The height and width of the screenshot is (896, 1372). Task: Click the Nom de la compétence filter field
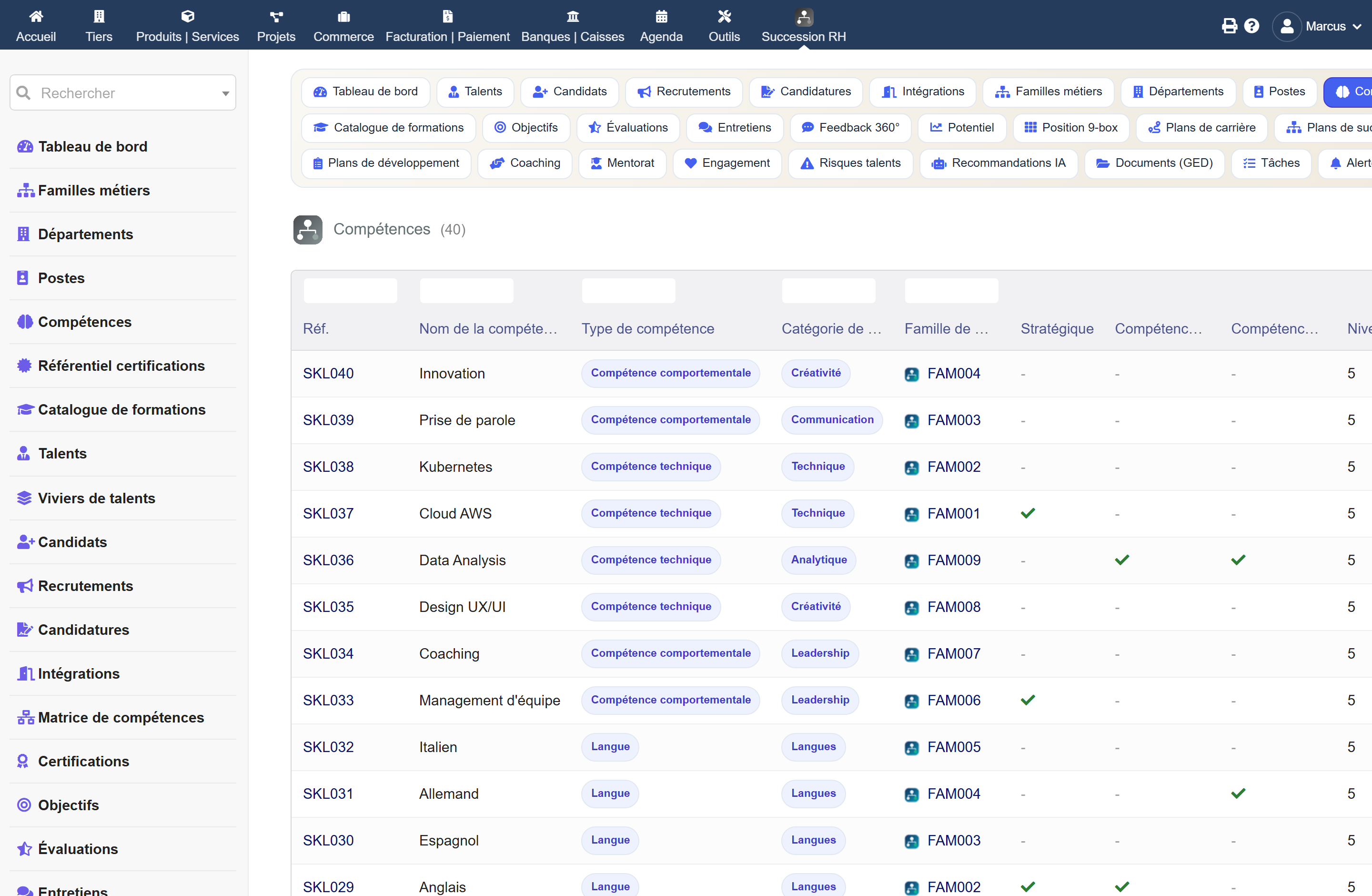[x=466, y=291]
